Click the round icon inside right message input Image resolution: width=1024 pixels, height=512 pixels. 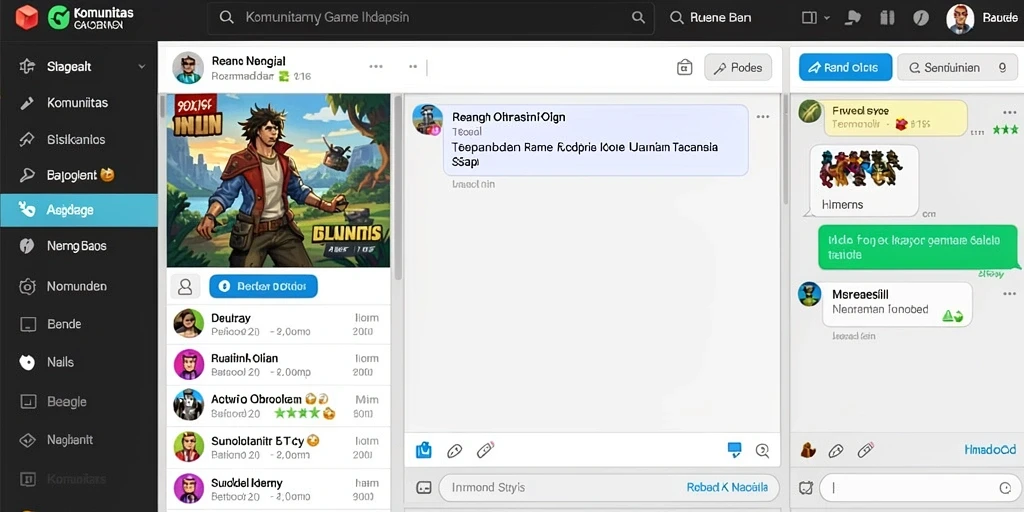pos(1005,488)
